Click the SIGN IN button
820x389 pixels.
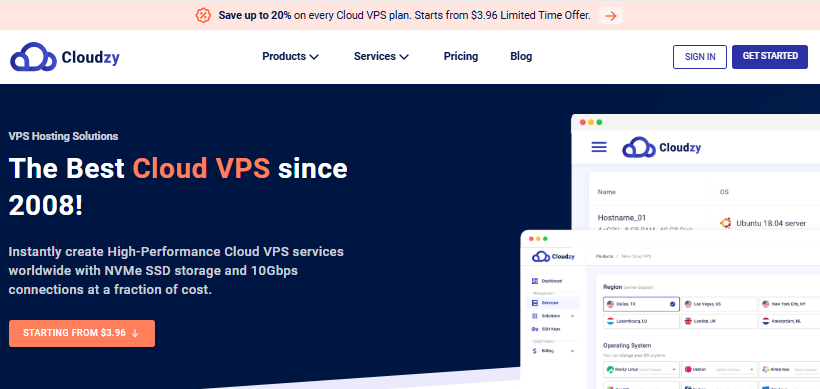click(x=700, y=57)
